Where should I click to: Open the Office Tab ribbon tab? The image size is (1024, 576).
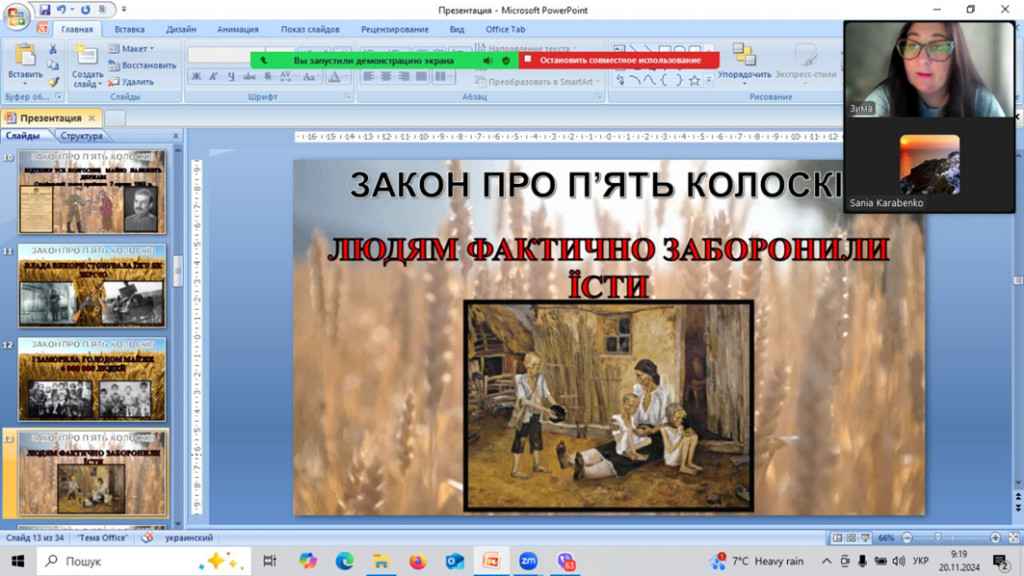tap(505, 29)
